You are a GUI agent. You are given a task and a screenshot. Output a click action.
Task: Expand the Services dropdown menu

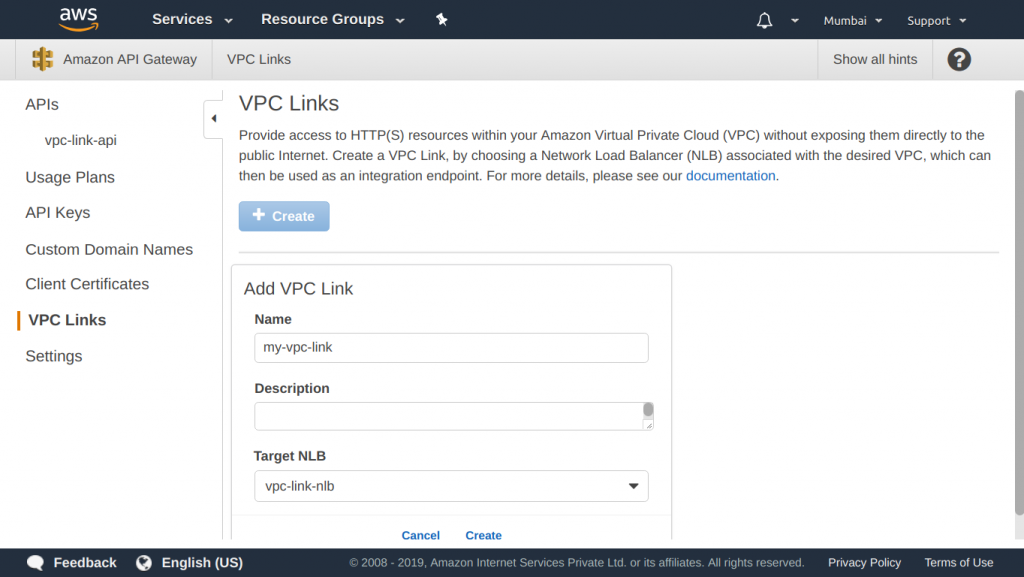click(192, 20)
